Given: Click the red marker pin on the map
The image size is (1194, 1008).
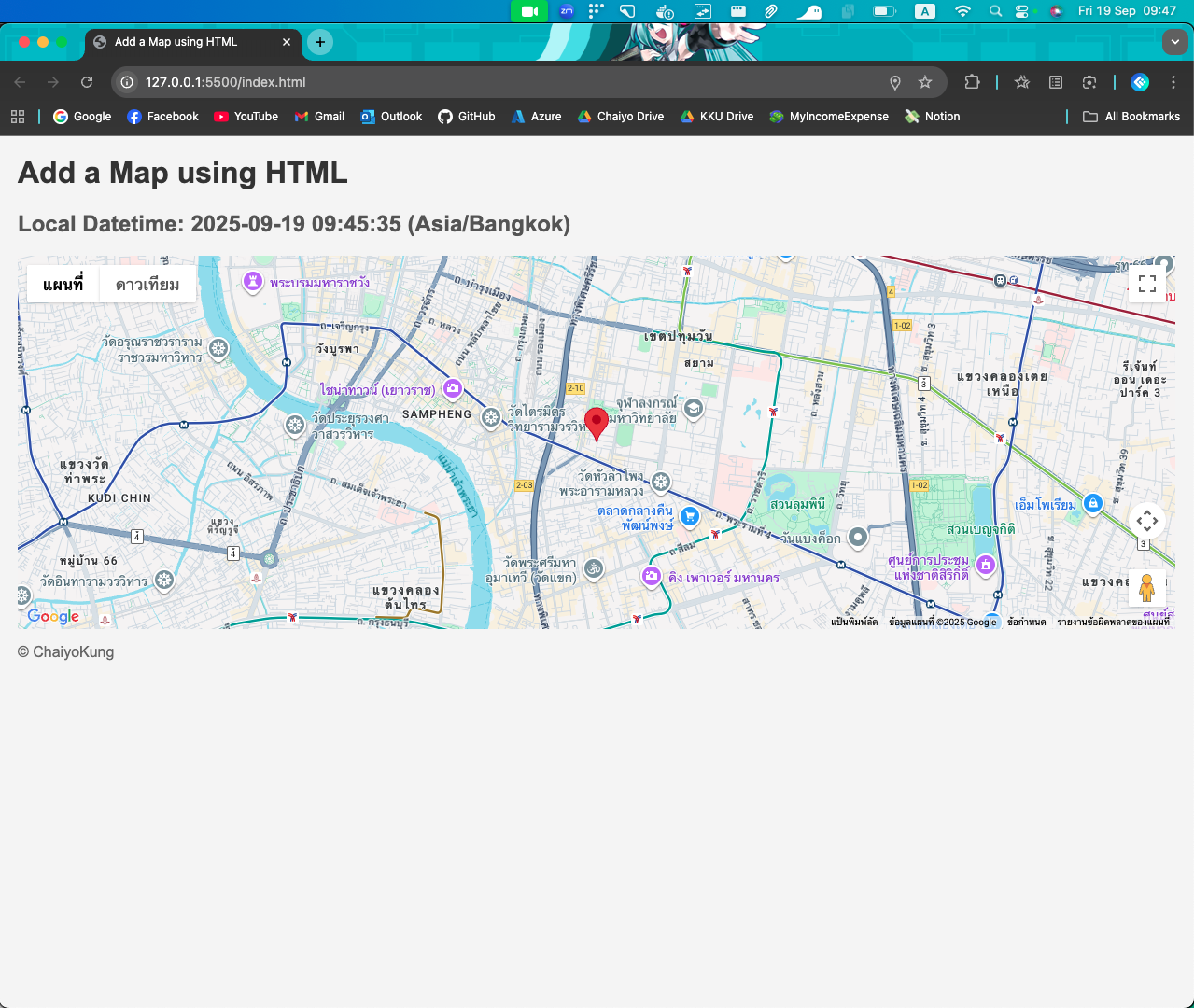Looking at the screenshot, I should coord(597,419).
